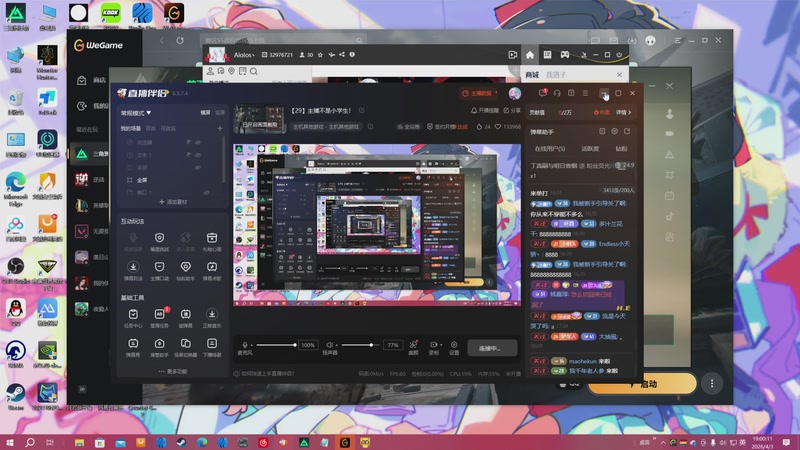Open the 找搭子 tab in the Aiolos window

(x=556, y=75)
